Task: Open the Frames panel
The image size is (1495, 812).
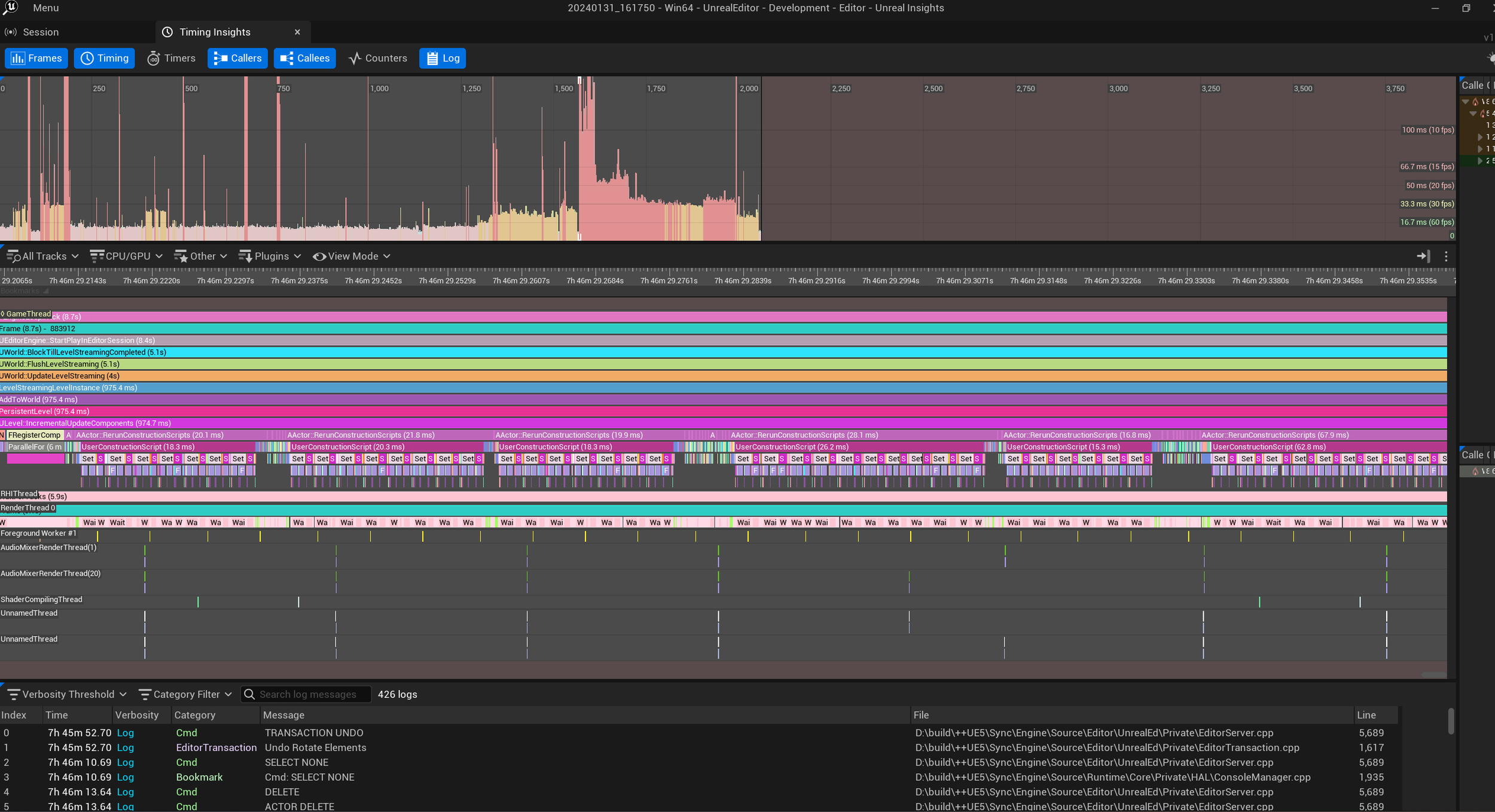Action: [x=36, y=58]
